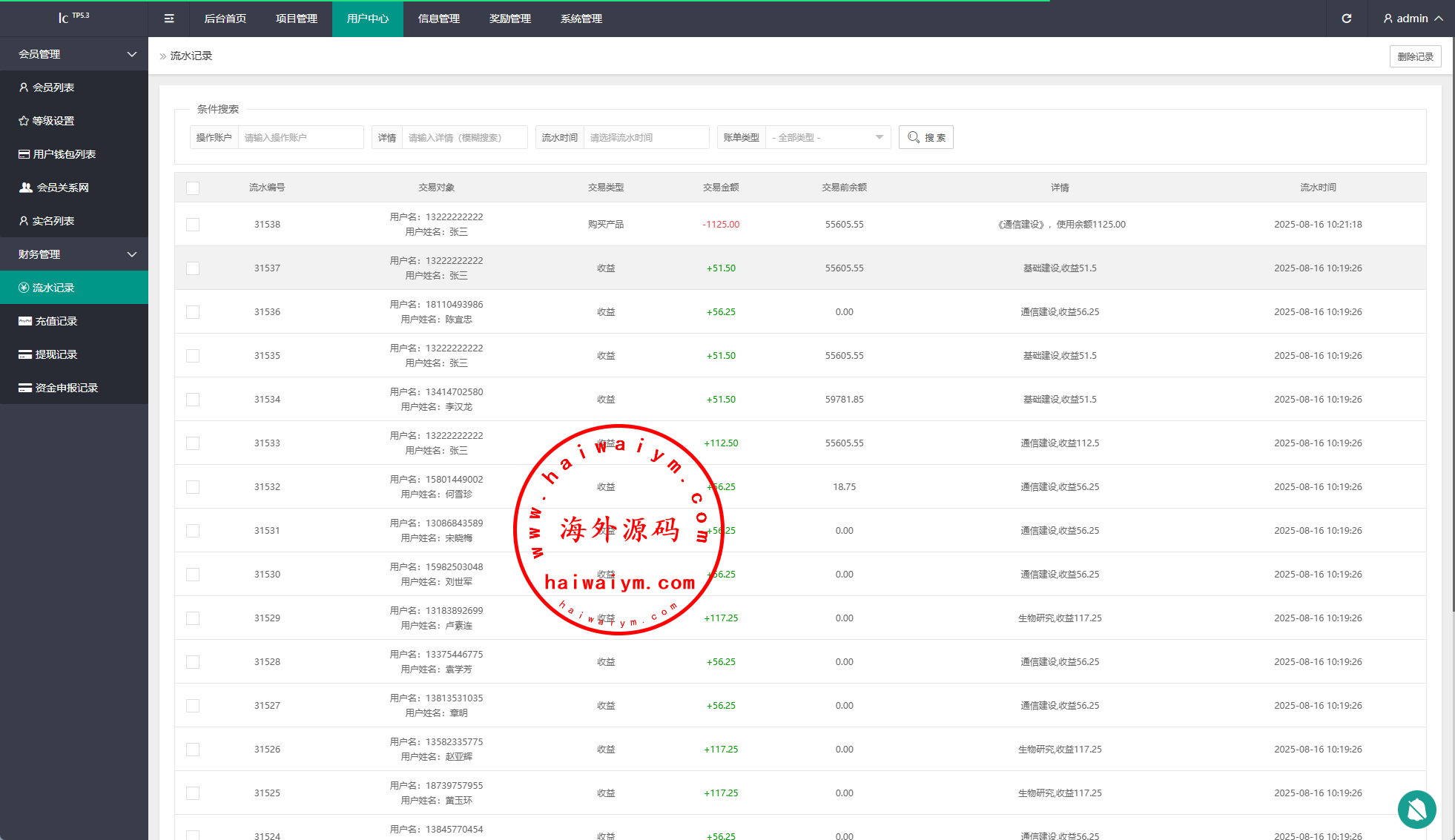The height and width of the screenshot is (840, 1455).
Task: Click the 搜索 search button
Action: coord(926,138)
